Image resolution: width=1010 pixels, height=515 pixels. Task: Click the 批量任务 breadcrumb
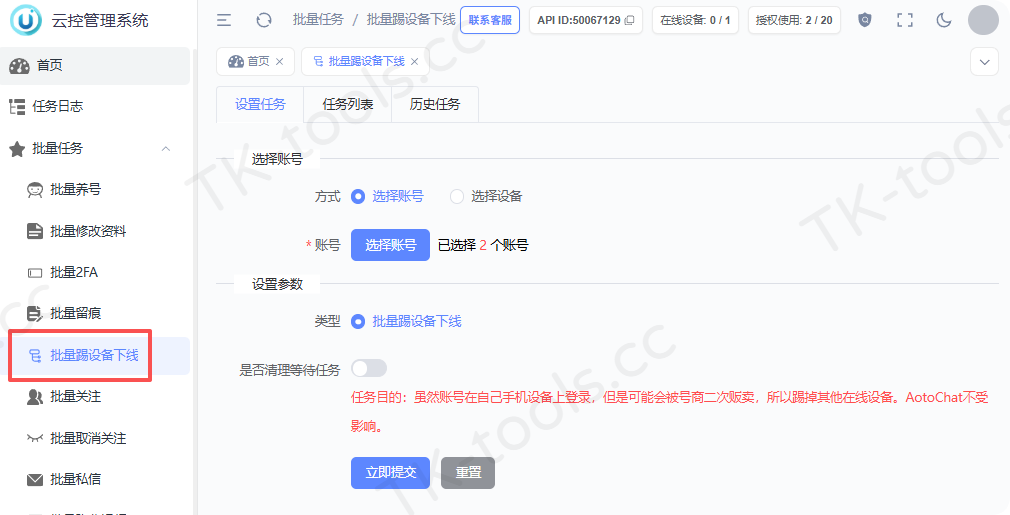point(318,20)
